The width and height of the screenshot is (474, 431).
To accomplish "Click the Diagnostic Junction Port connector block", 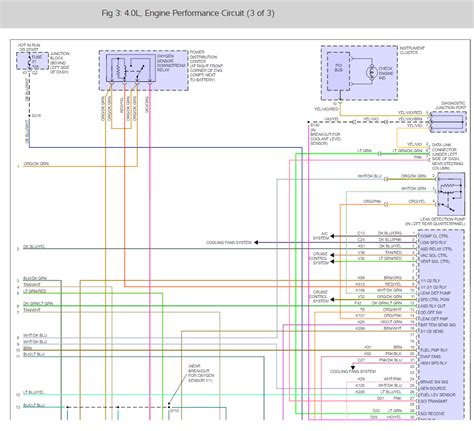I will 447,122.
